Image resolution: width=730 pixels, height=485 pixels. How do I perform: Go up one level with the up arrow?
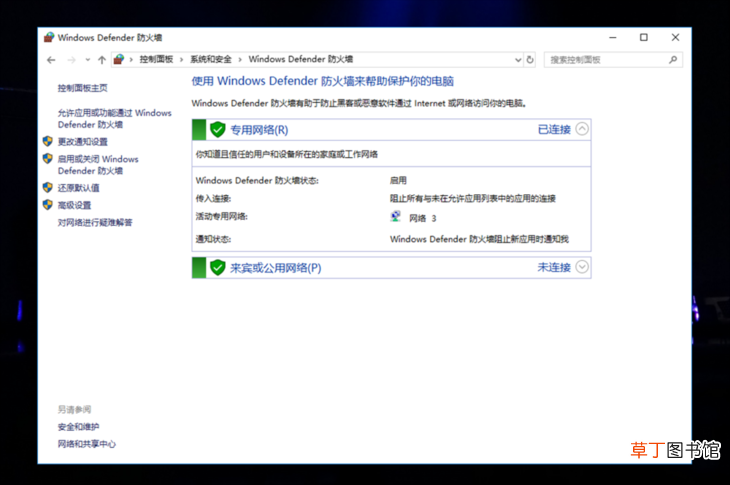point(102,60)
